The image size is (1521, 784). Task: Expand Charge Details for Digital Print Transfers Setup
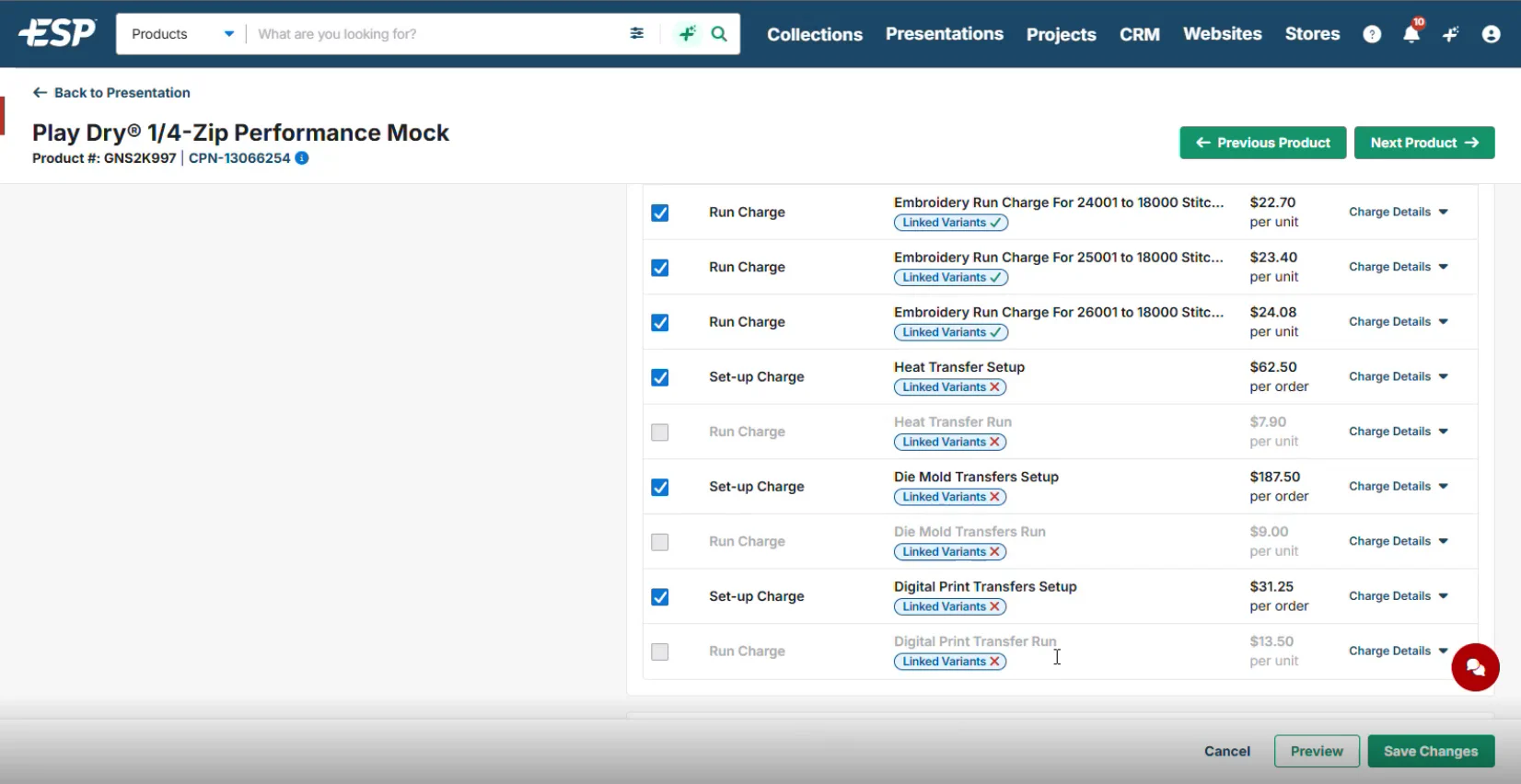pos(1398,595)
